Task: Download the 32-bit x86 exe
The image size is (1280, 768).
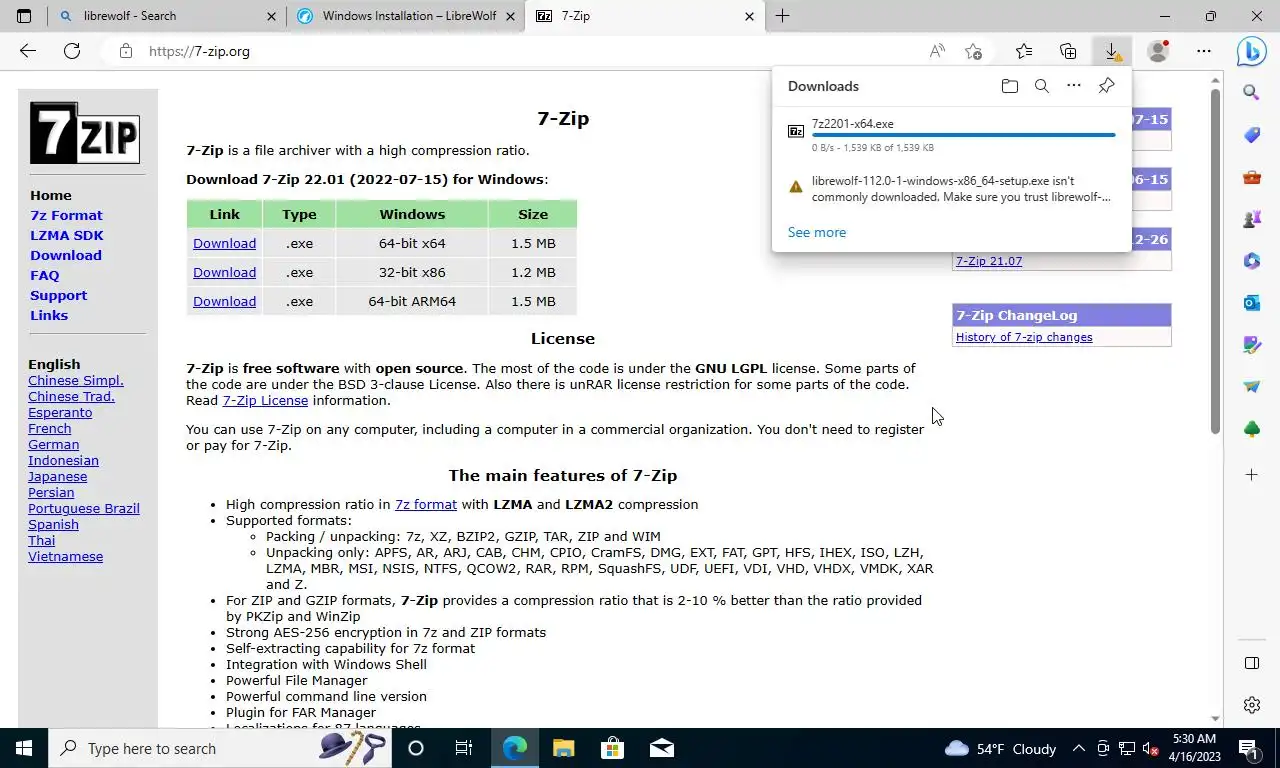Action: coord(224,272)
